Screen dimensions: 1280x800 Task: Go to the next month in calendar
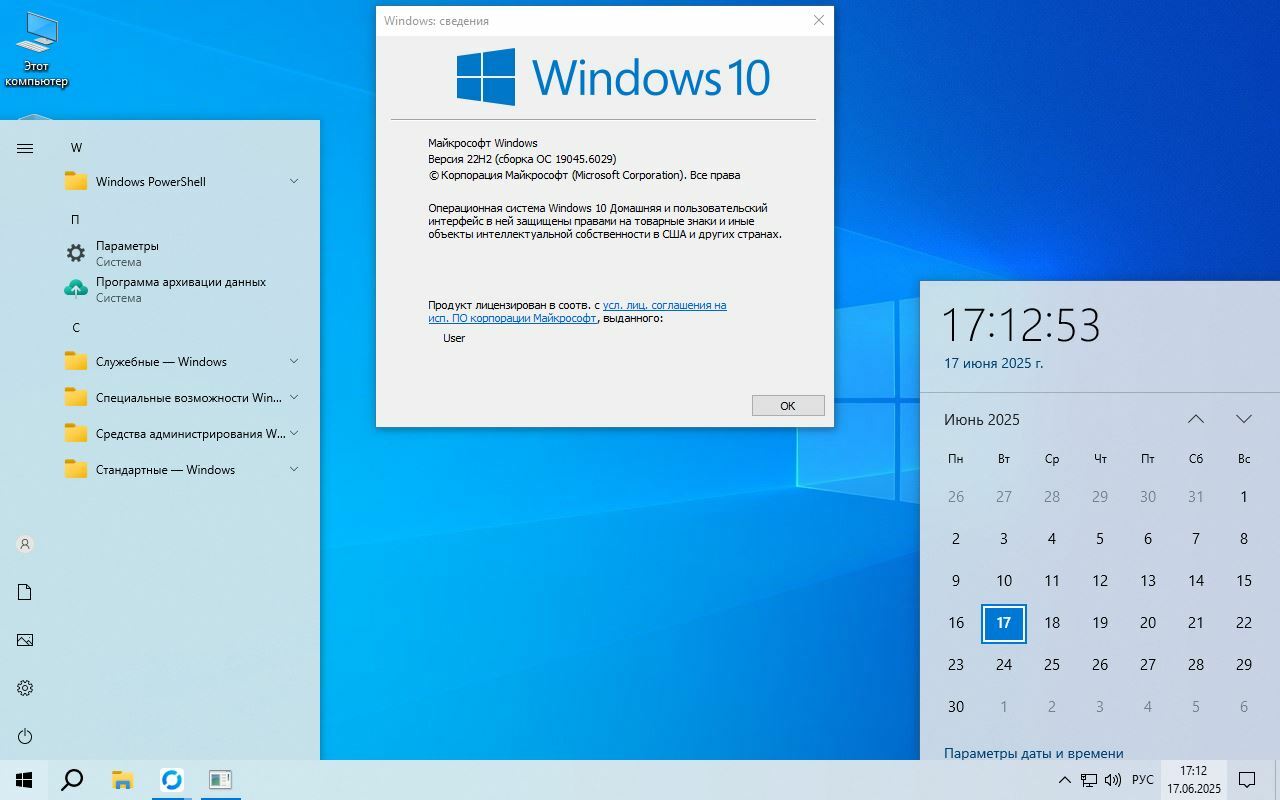click(x=1243, y=419)
